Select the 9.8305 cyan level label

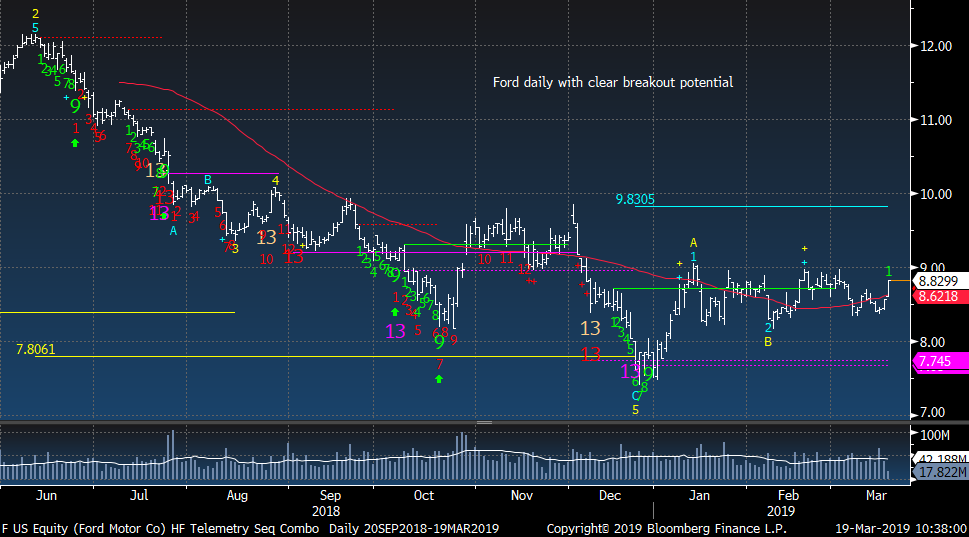(635, 199)
